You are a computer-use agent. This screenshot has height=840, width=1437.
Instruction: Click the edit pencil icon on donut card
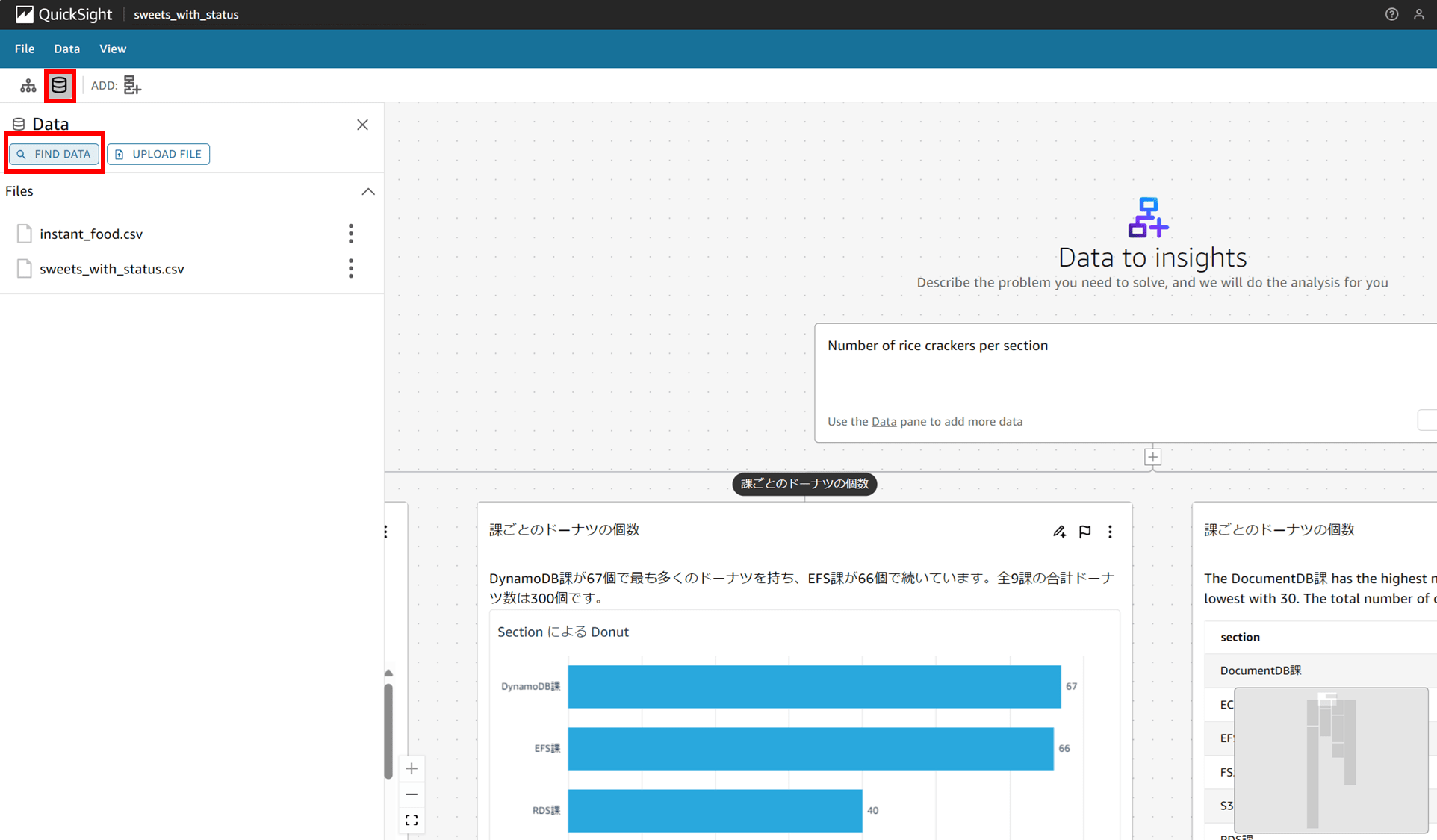click(x=1059, y=532)
